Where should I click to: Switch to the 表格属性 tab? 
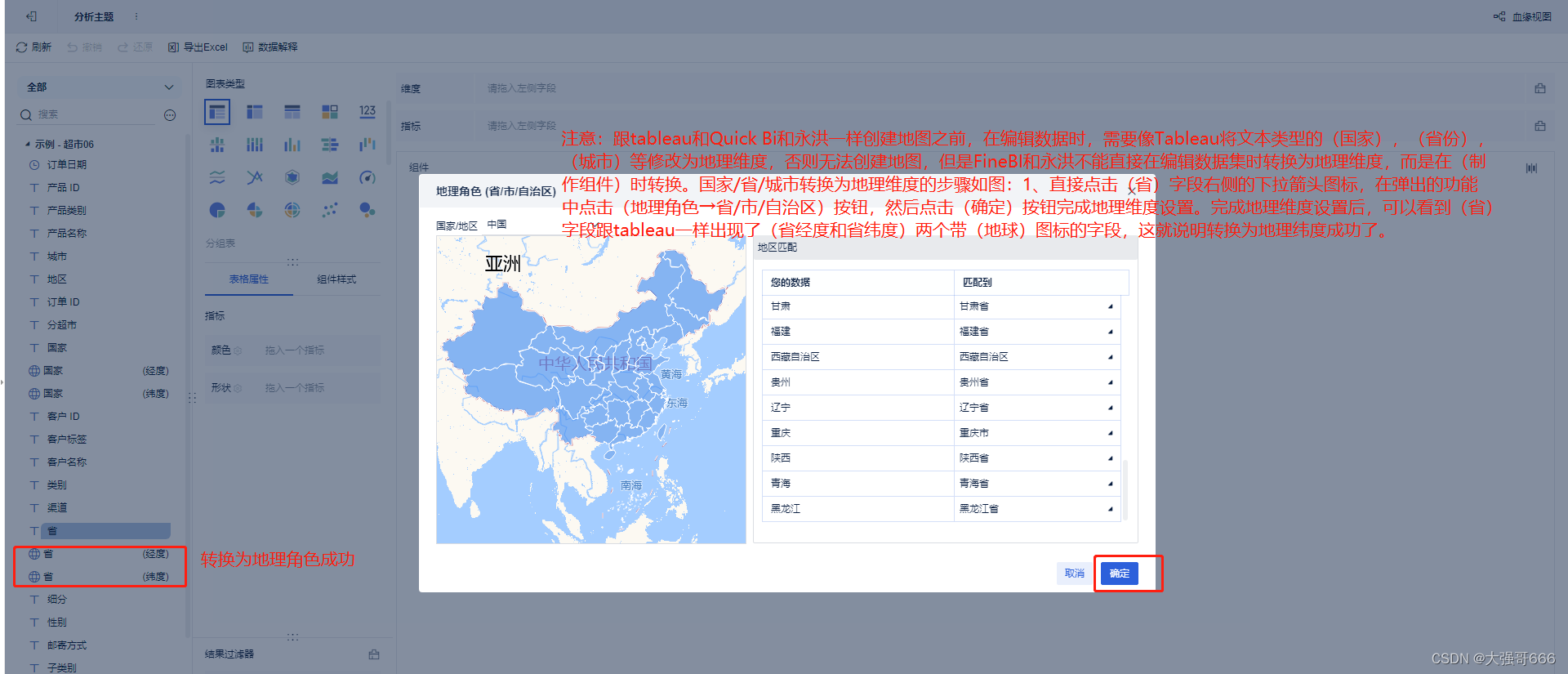(248, 279)
